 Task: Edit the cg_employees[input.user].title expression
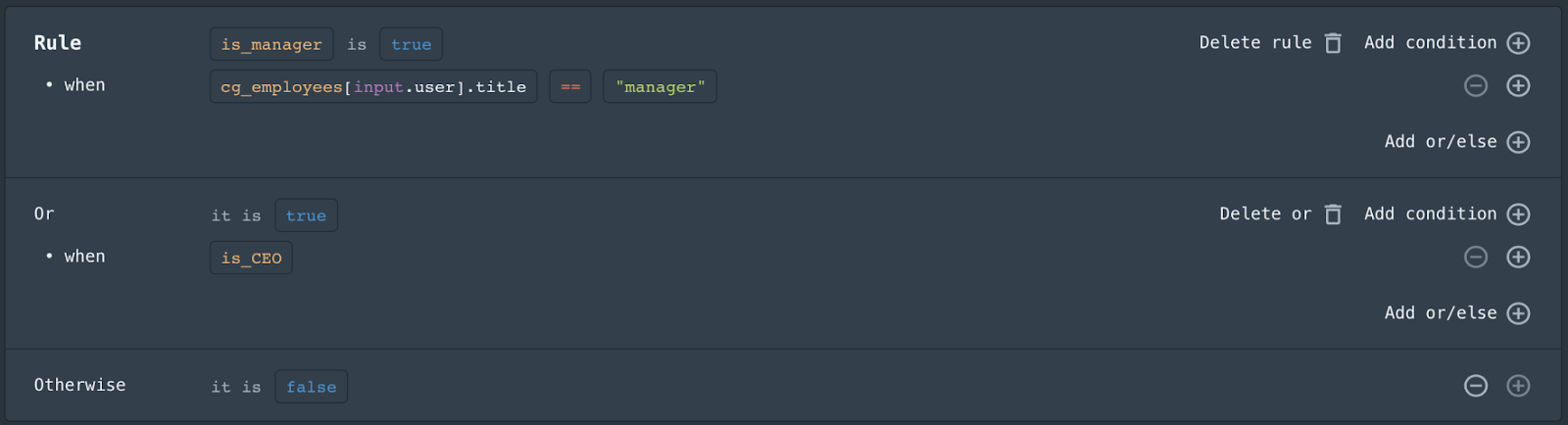click(373, 87)
